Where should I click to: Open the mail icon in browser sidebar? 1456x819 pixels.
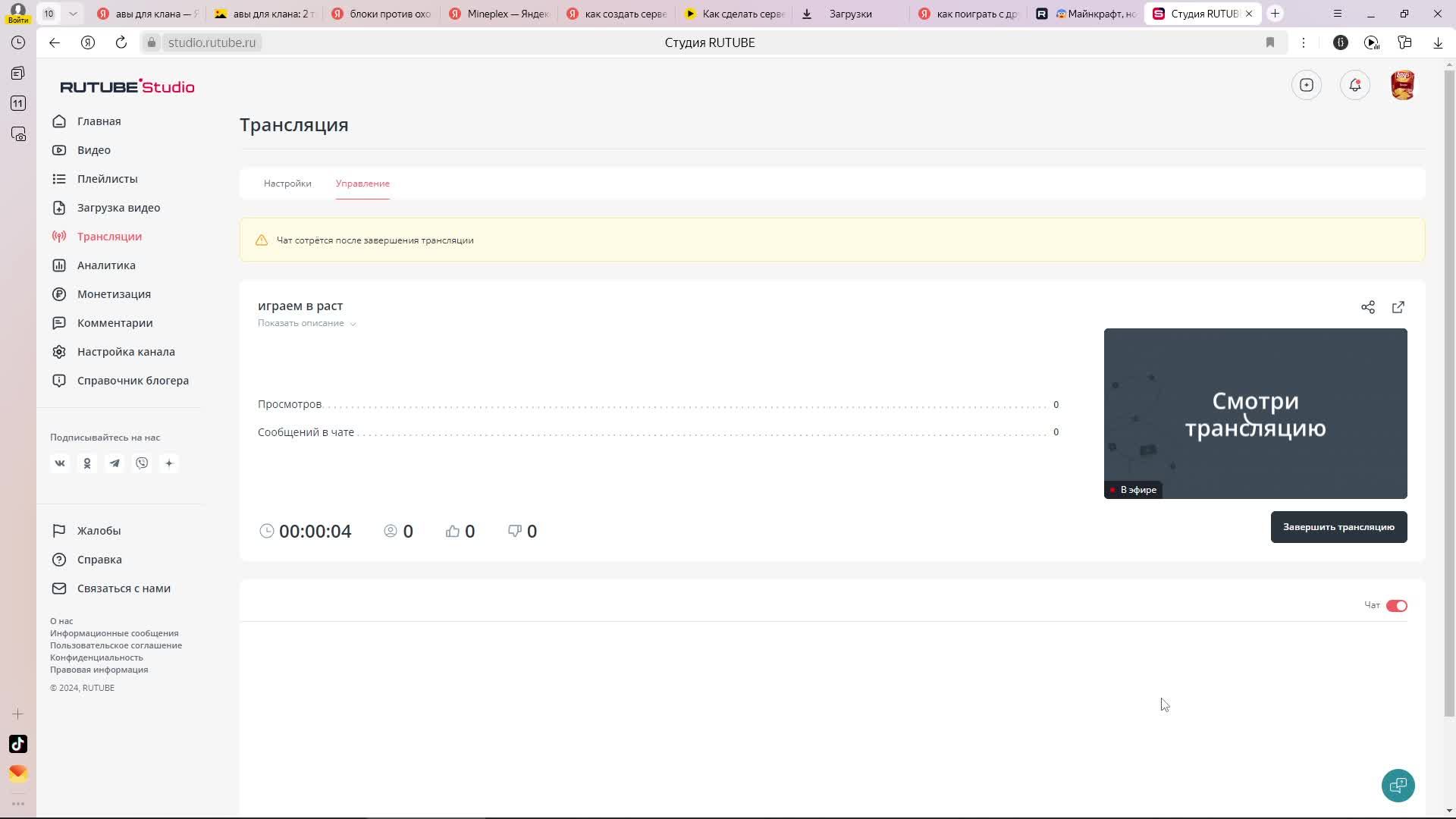pos(18,773)
